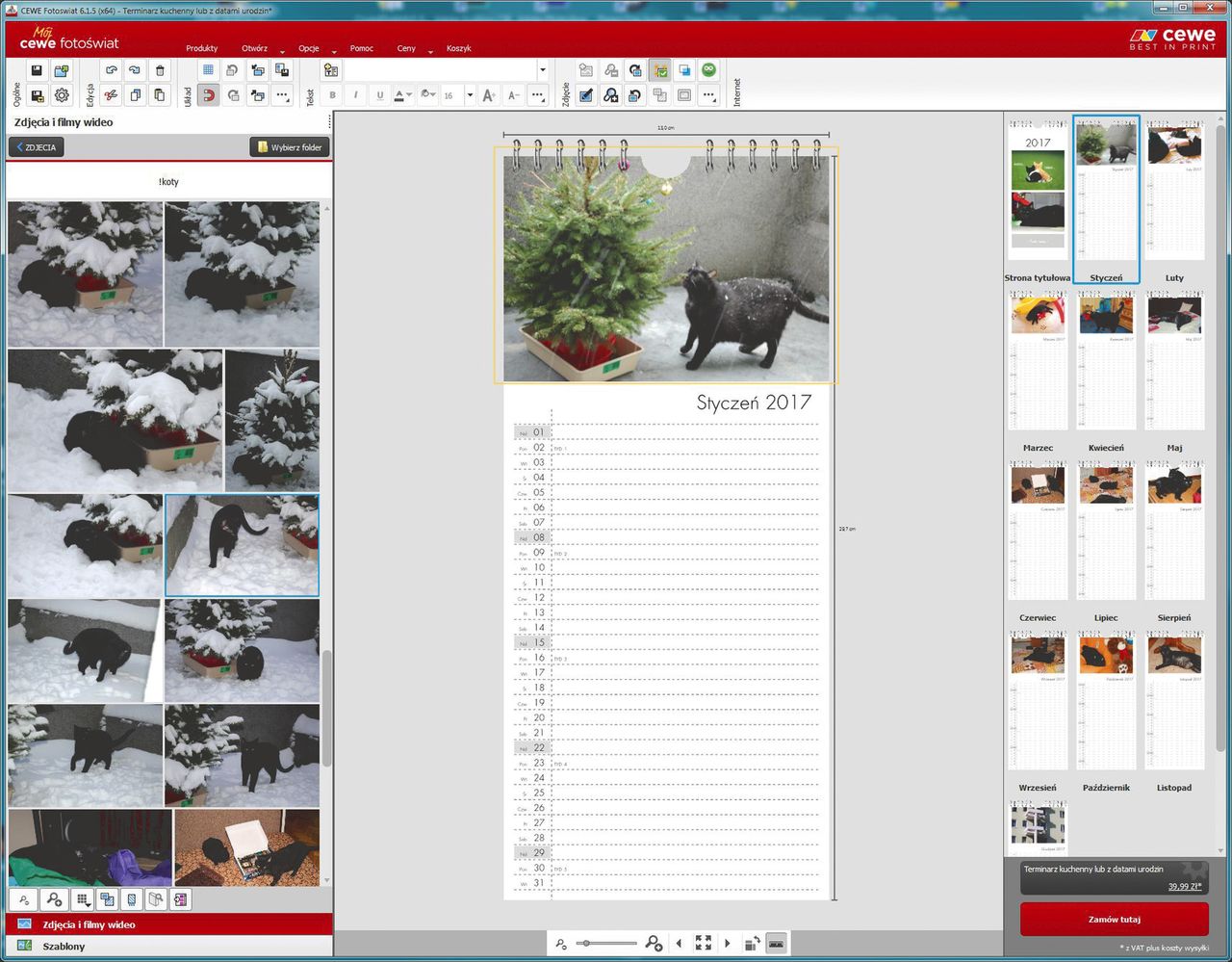Image resolution: width=1232 pixels, height=962 pixels.
Task: Open the Koszyk menu
Action: pos(459,48)
